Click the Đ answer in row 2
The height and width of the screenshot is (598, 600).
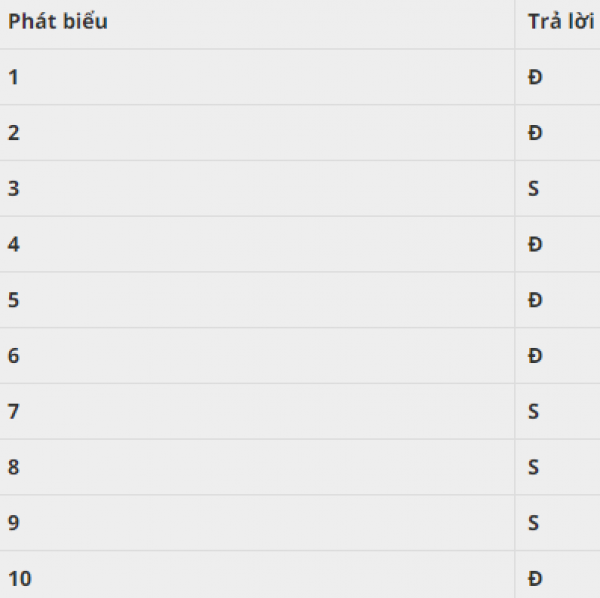535,133
